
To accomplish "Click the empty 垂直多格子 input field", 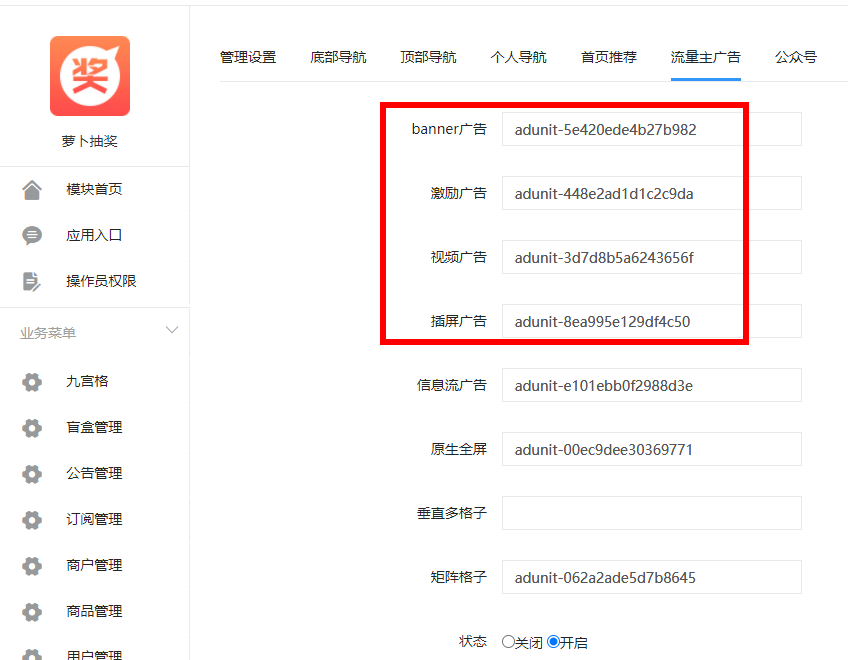I will [x=652, y=513].
